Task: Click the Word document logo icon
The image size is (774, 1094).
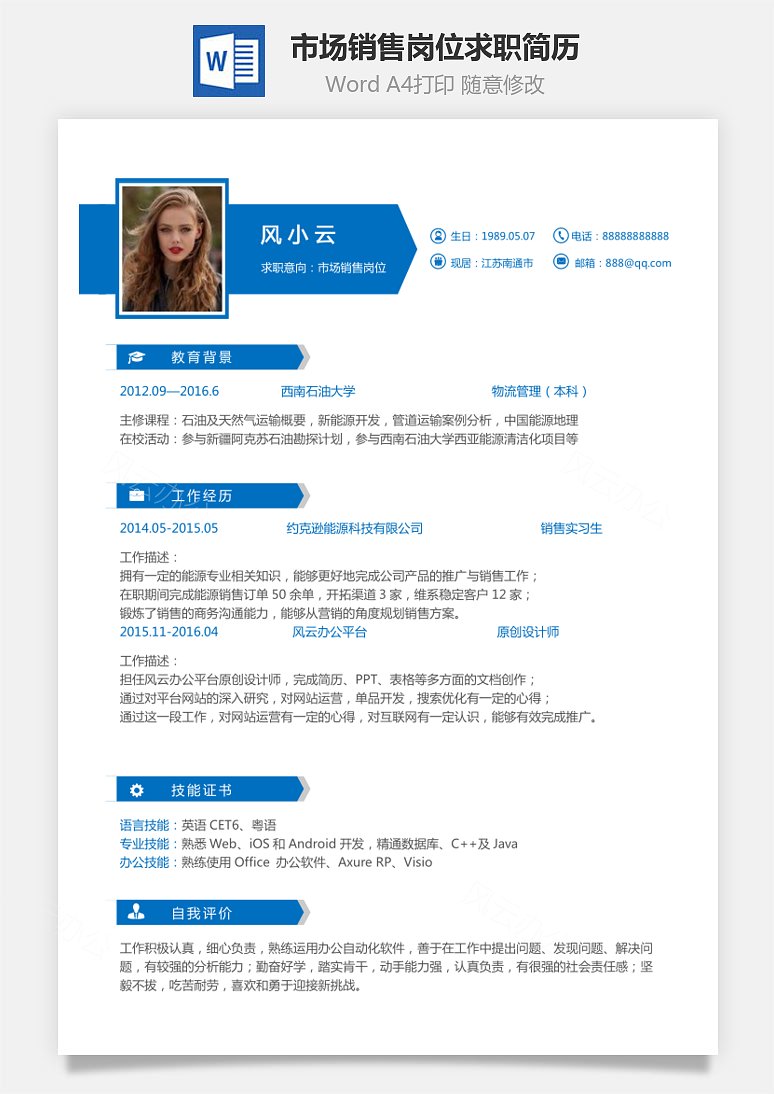Action: tap(229, 61)
